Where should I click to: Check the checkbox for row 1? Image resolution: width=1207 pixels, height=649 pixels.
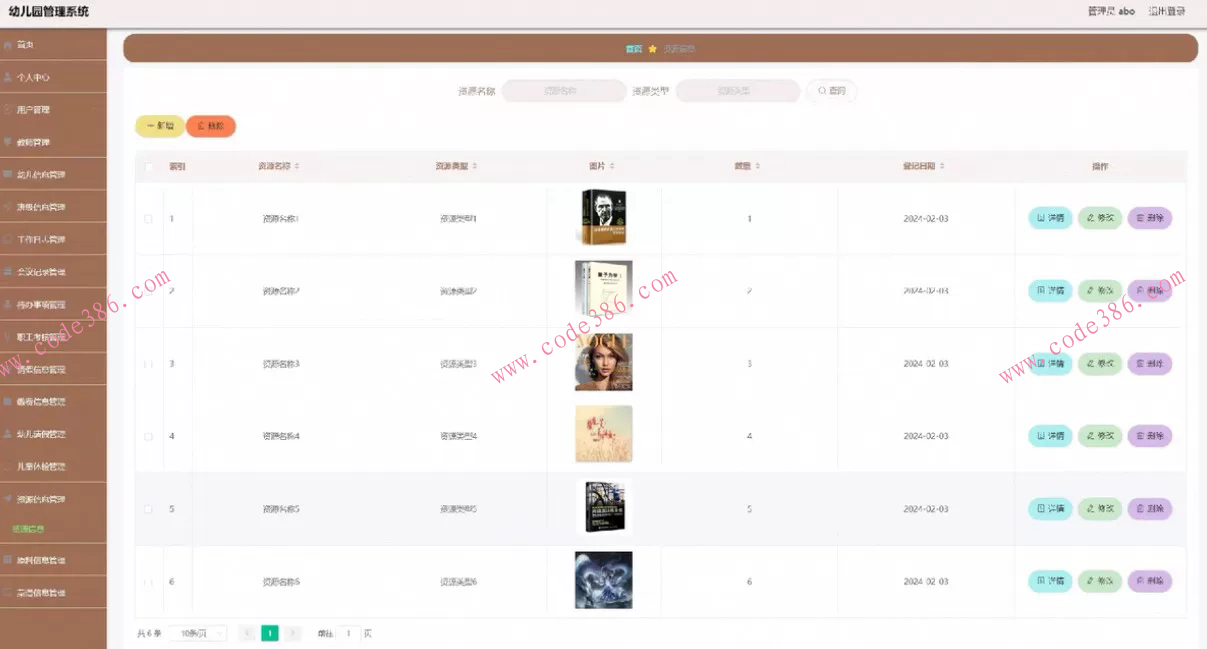(149, 219)
